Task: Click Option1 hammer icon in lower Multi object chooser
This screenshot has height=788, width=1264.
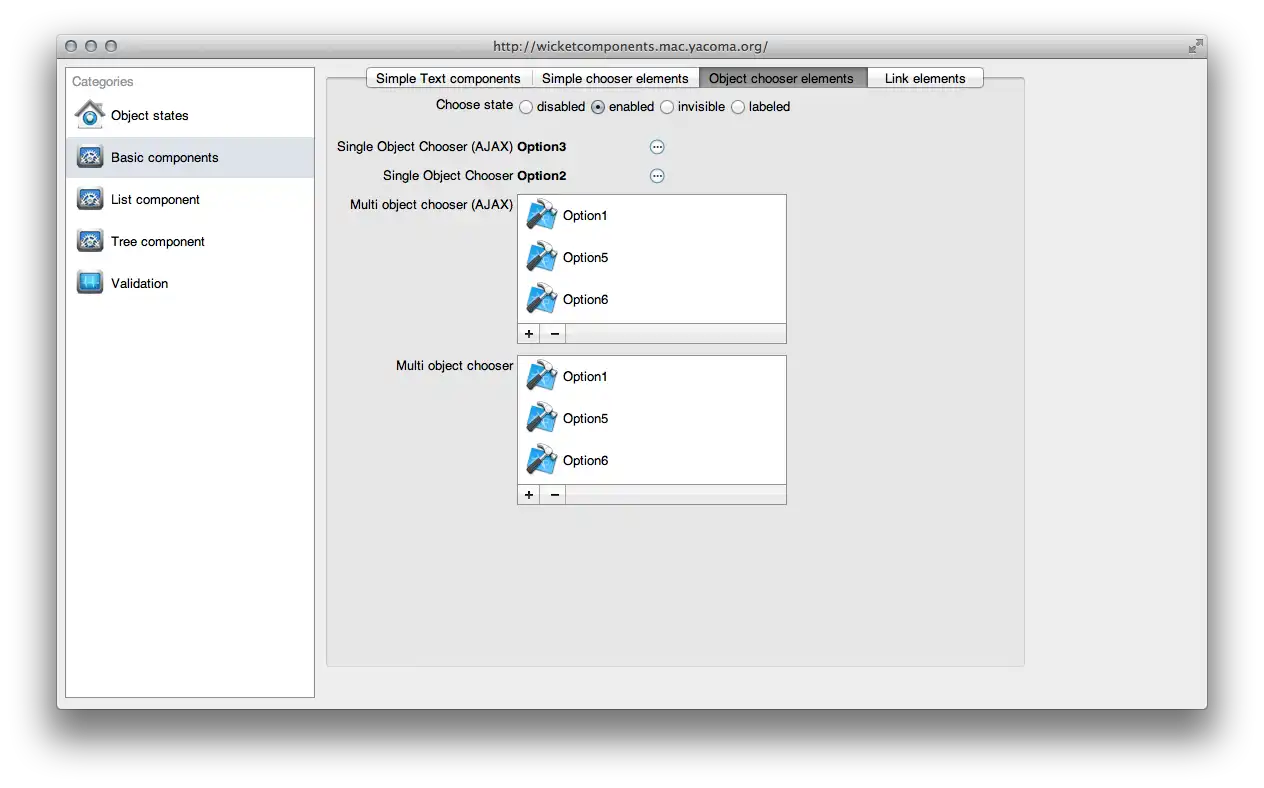Action: coord(542,376)
